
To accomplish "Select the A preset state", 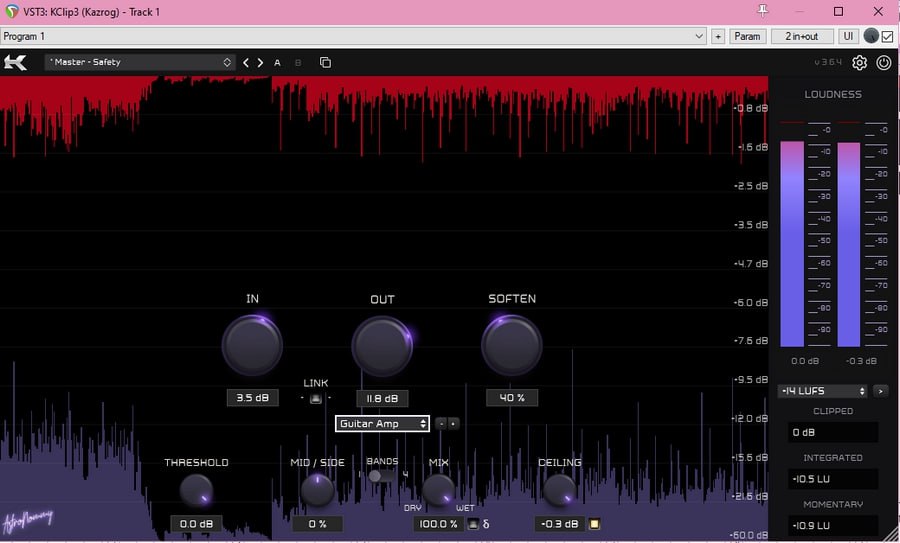I will 277,63.
